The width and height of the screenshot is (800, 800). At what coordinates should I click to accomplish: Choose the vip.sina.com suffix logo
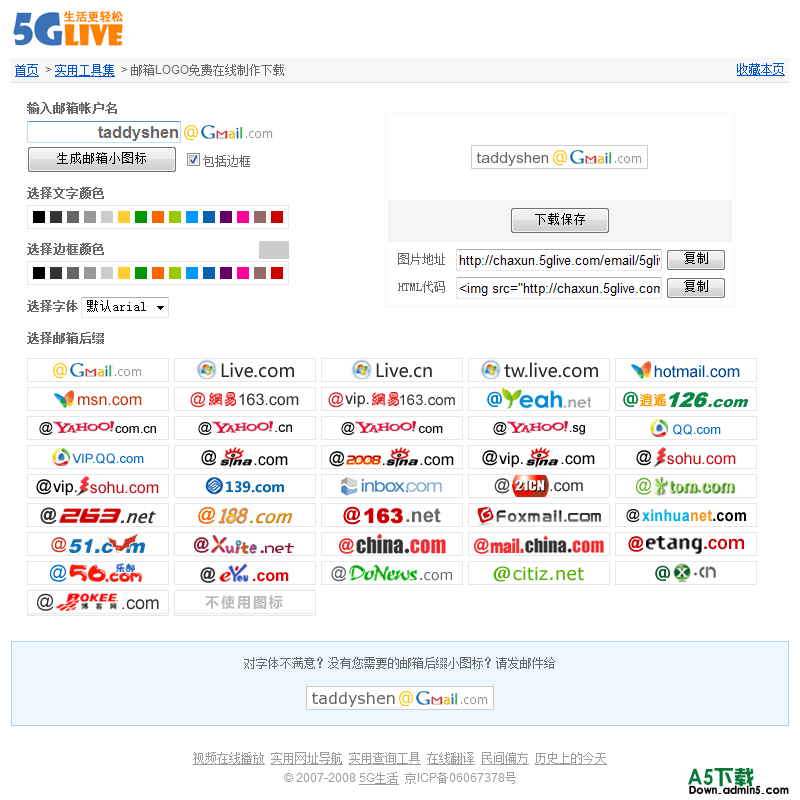click(x=539, y=458)
